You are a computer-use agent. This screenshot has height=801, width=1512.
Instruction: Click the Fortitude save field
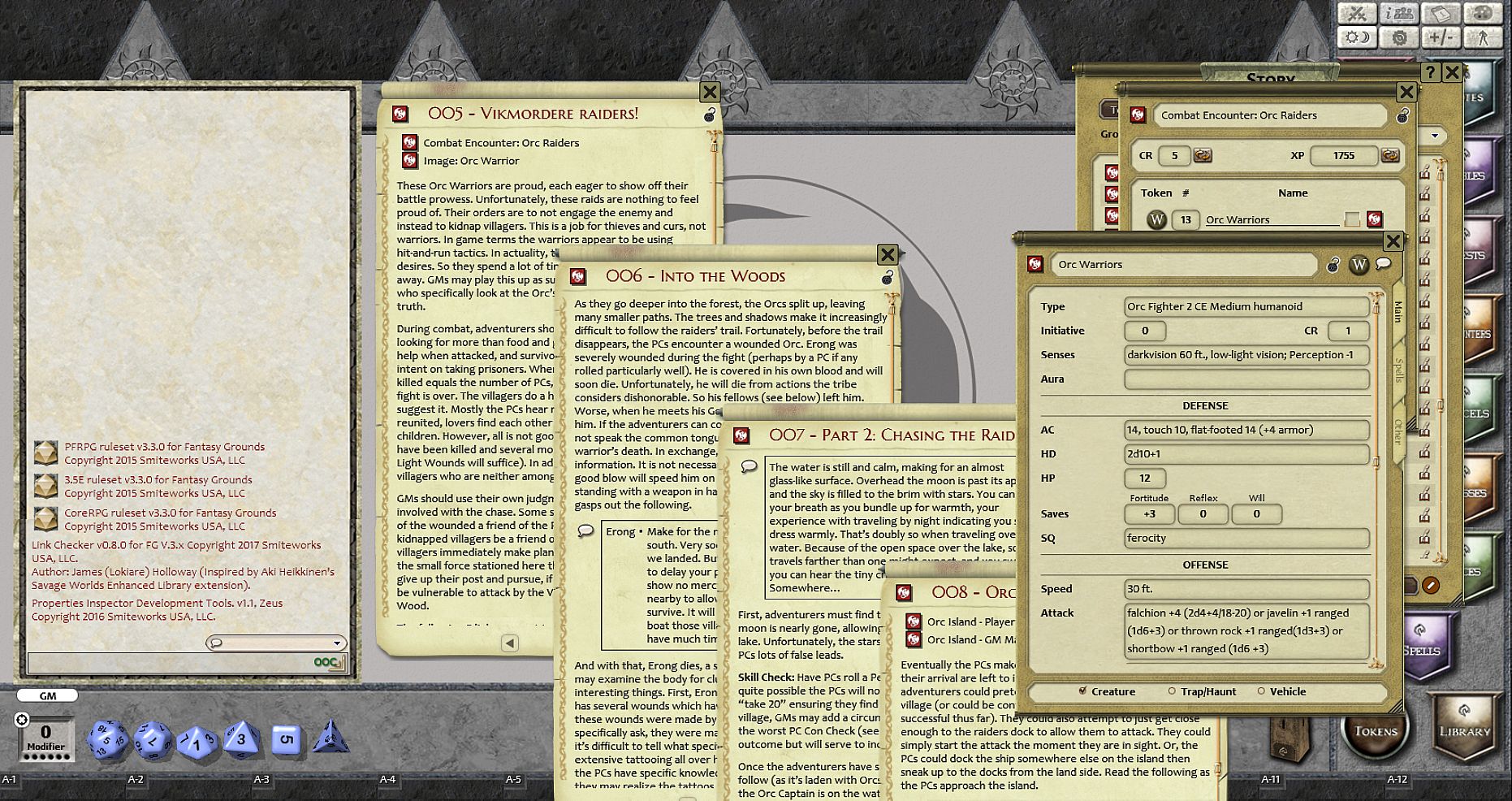coord(1149,513)
